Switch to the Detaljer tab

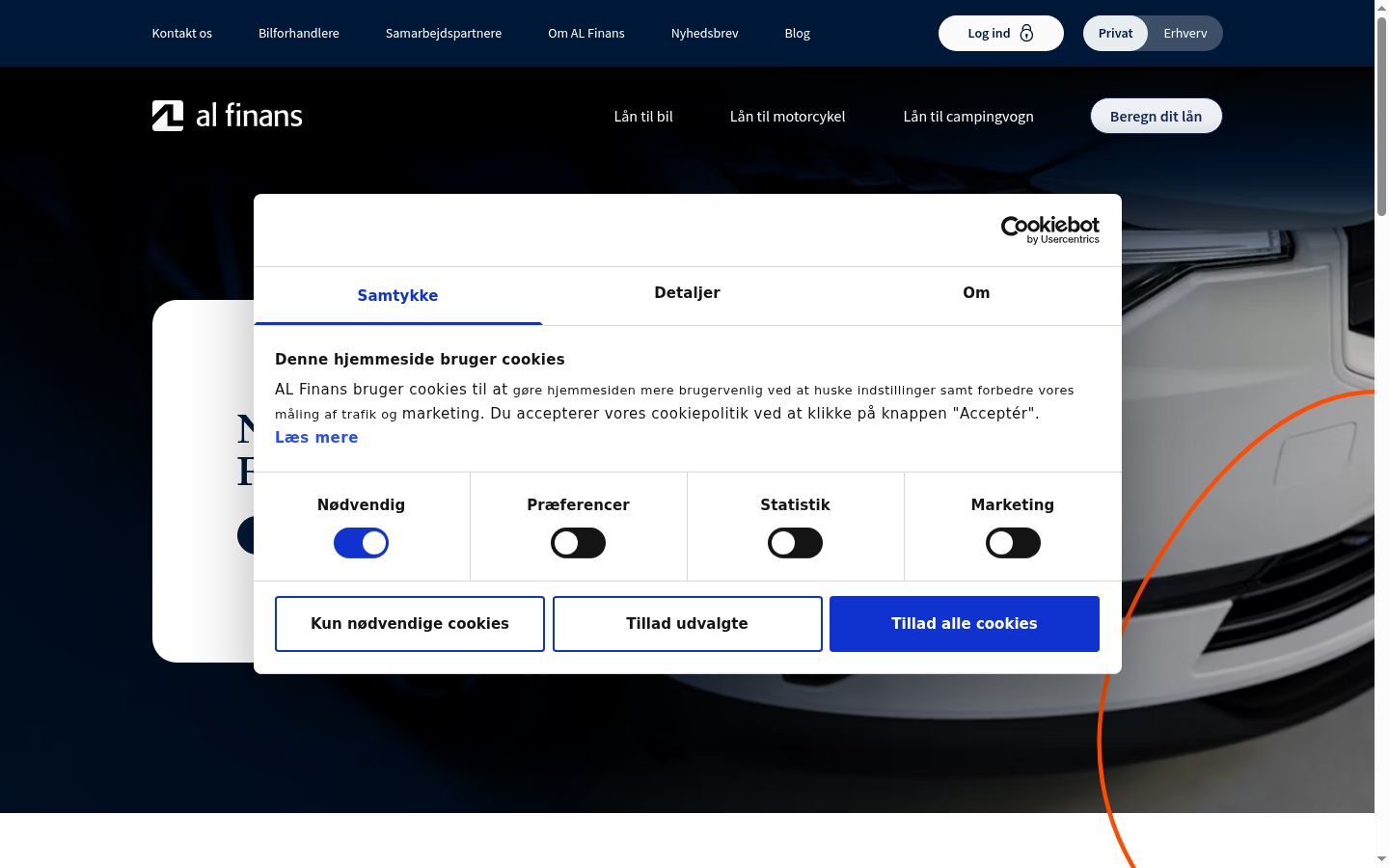[687, 292]
